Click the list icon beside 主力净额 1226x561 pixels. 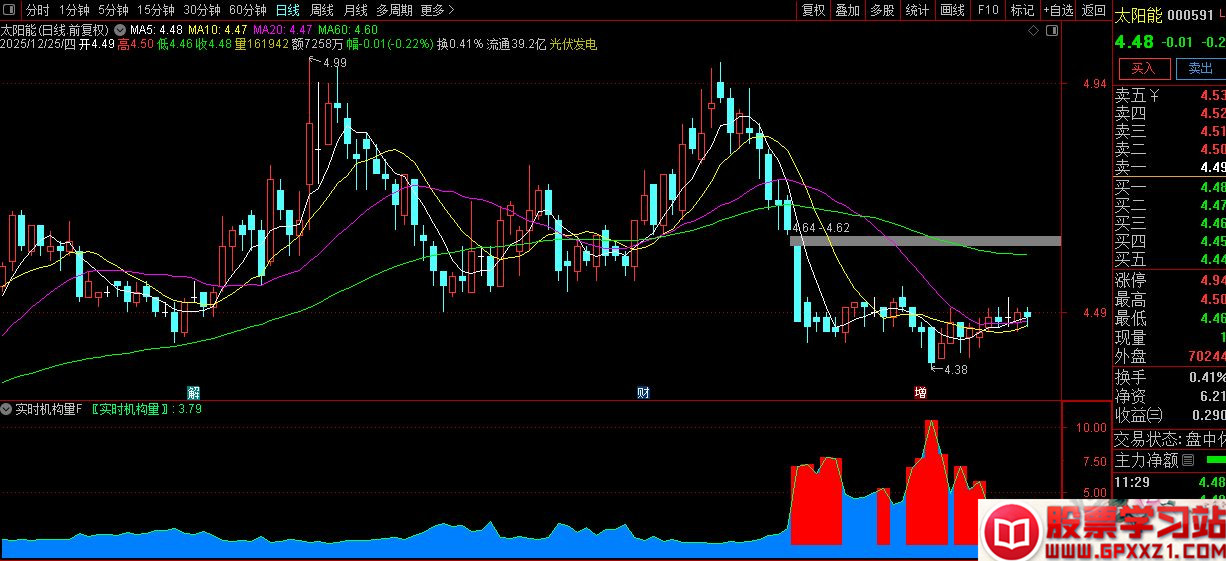click(x=1188, y=461)
